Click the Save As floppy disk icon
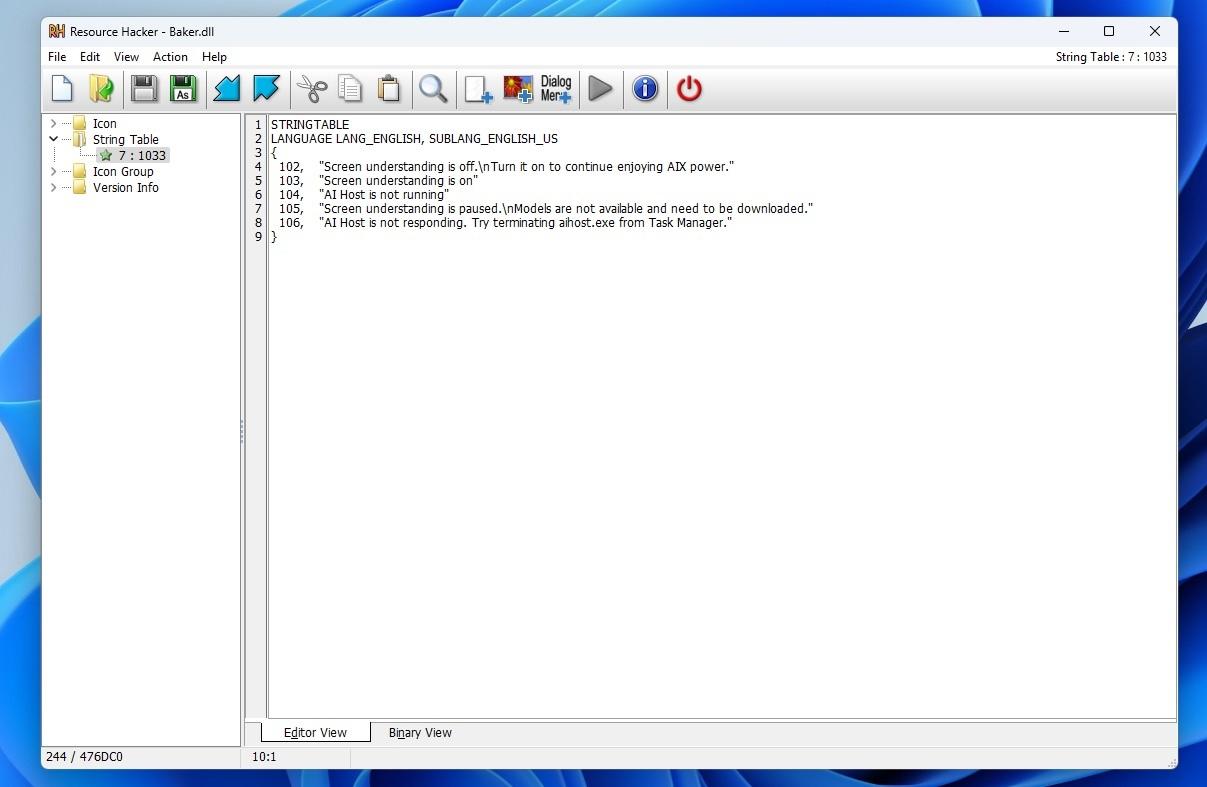 pos(182,89)
